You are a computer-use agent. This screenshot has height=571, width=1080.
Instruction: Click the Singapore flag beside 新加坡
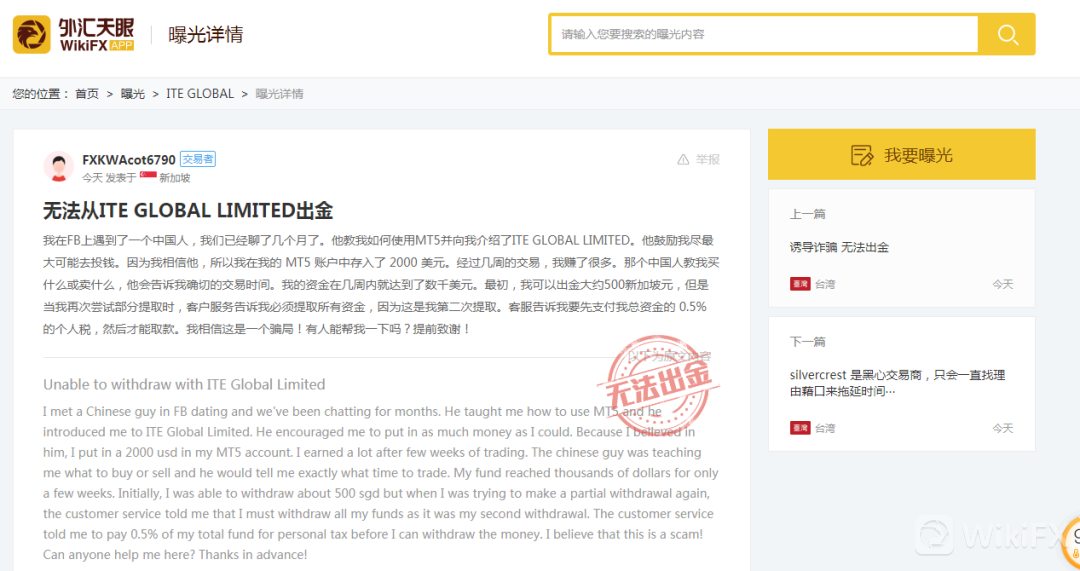click(148, 177)
